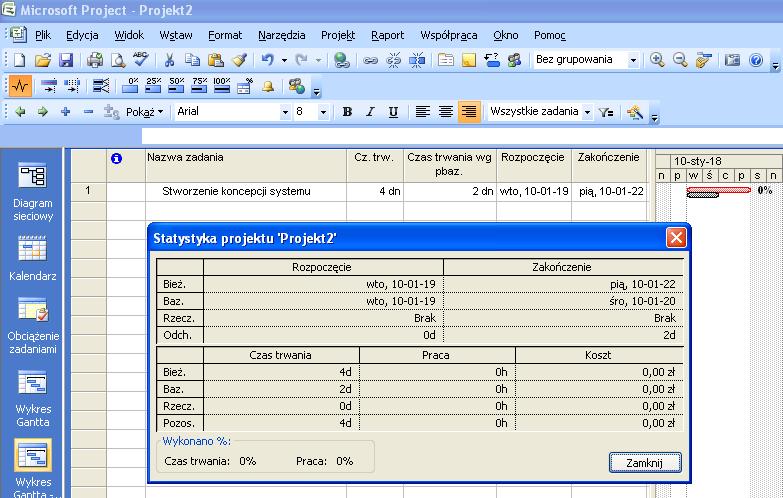
Task: Expand the Pokaż outline dropdown
Action: 144,112
